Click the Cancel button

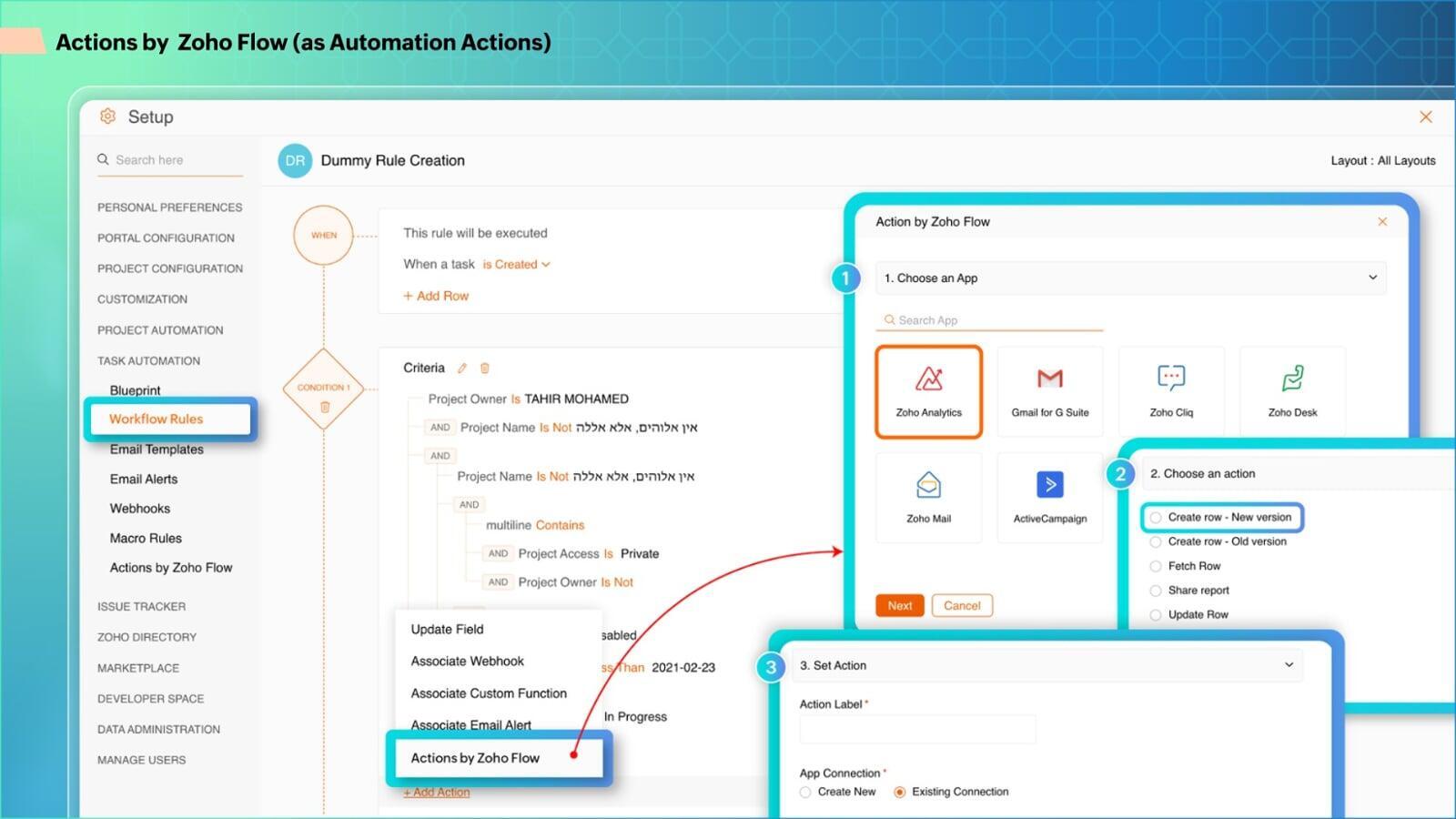click(x=962, y=606)
